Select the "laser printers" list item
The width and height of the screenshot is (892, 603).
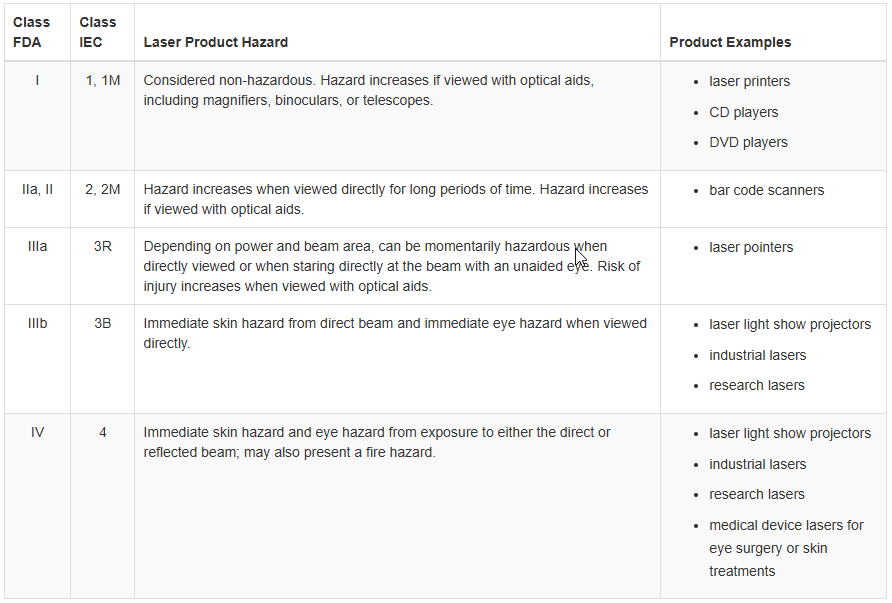pyautogui.click(x=749, y=81)
